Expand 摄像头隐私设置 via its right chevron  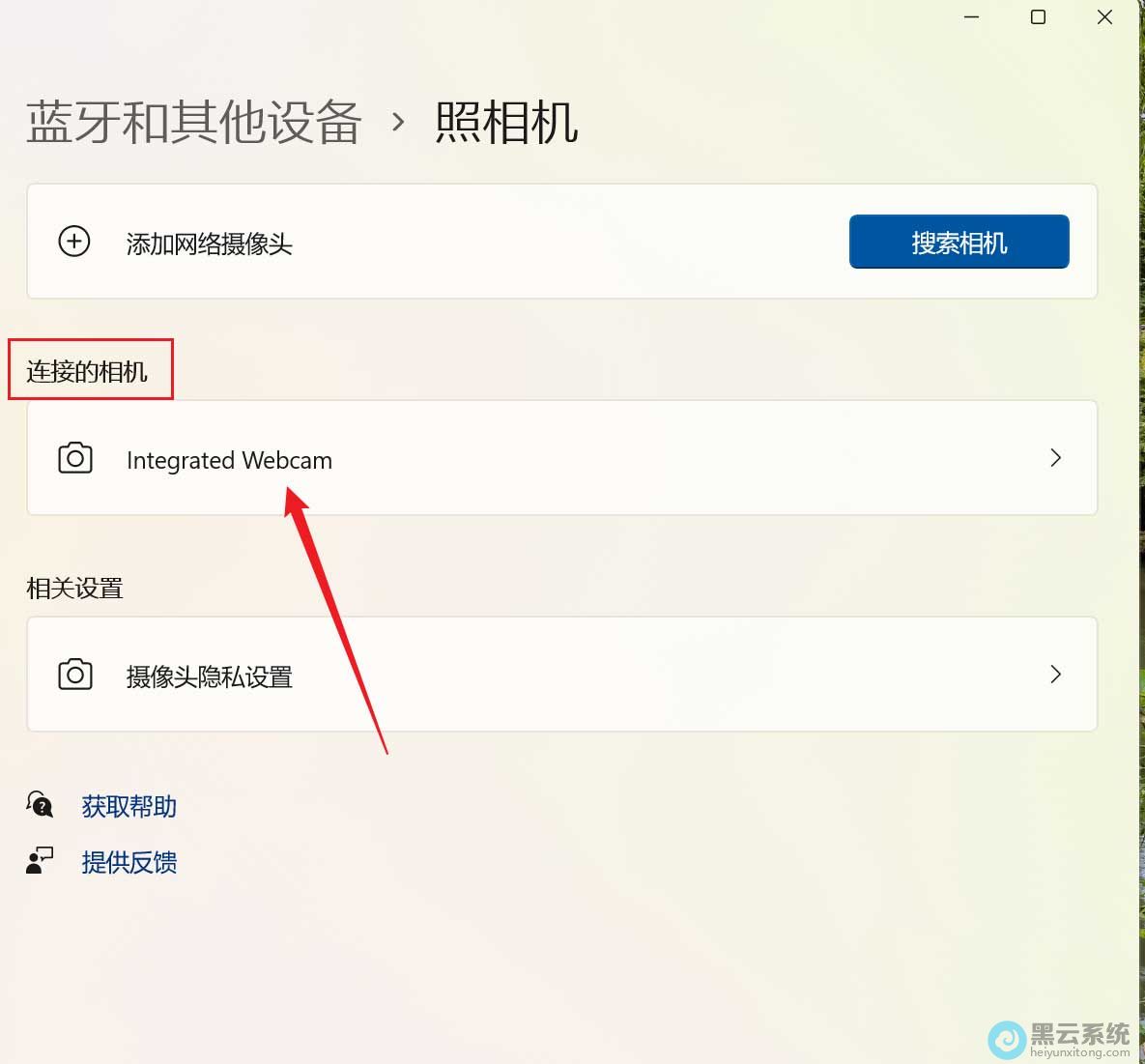click(x=1055, y=675)
